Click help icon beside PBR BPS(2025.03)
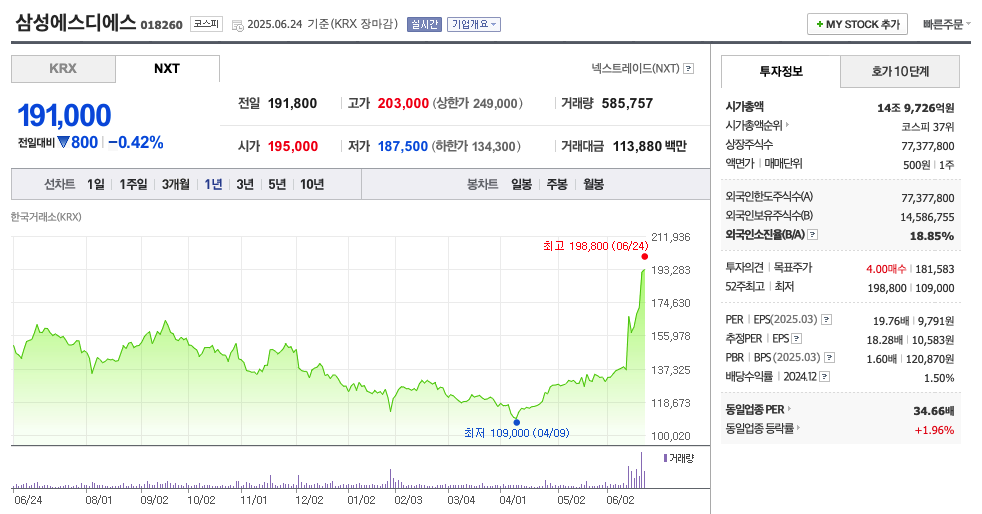 [x=829, y=357]
